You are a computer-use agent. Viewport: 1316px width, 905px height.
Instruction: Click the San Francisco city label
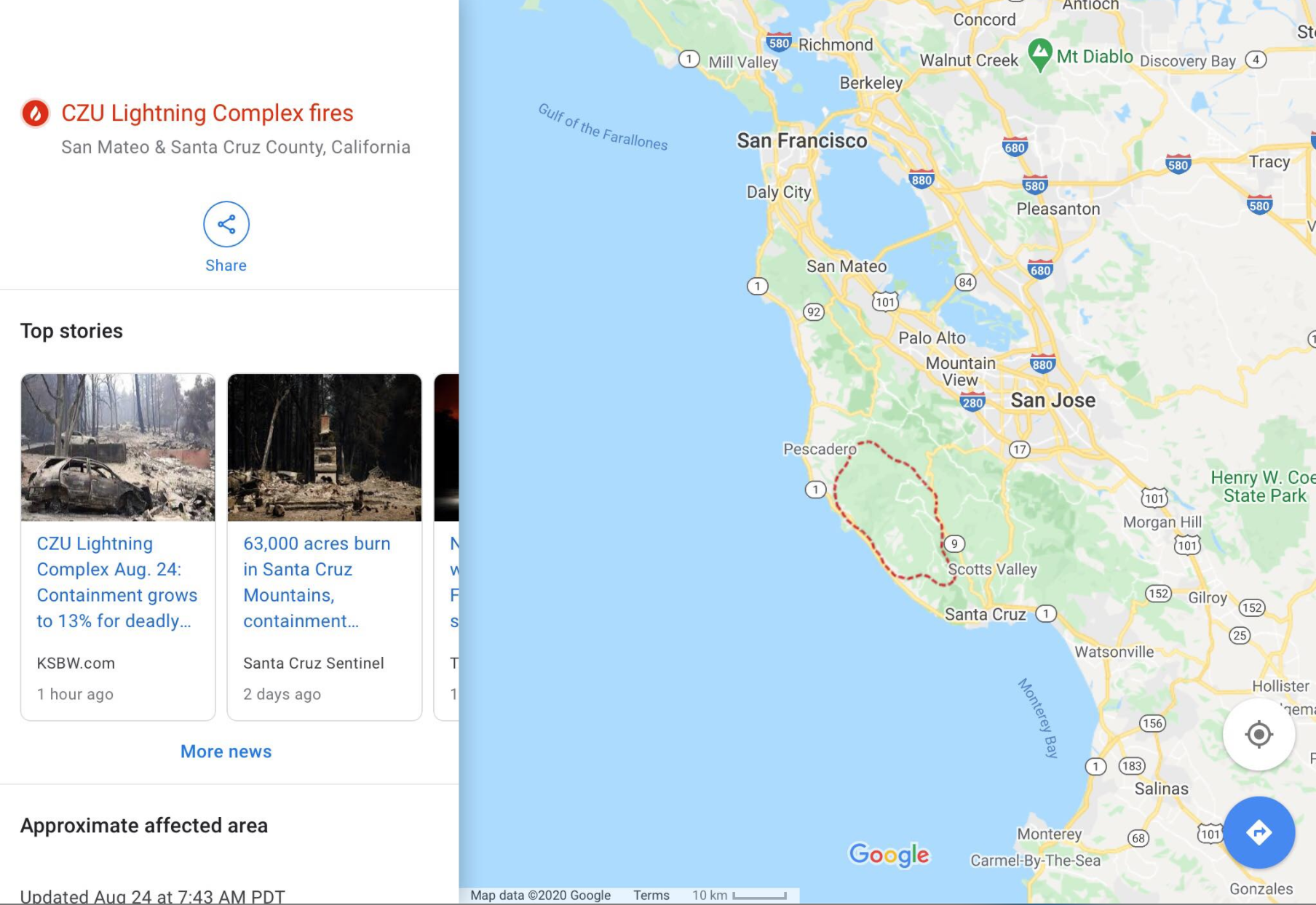click(801, 140)
